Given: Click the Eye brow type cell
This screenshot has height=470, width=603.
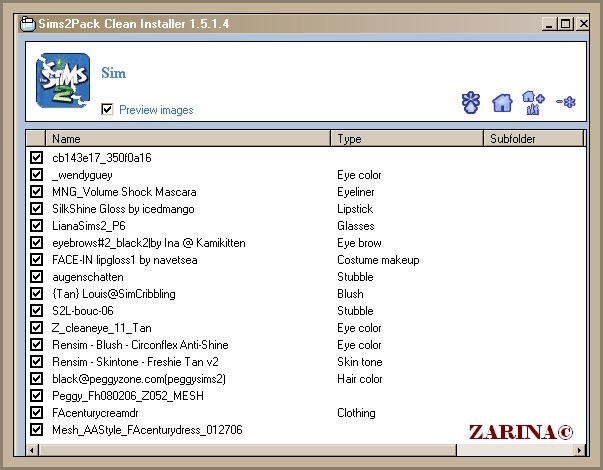Looking at the screenshot, I should click(359, 243).
